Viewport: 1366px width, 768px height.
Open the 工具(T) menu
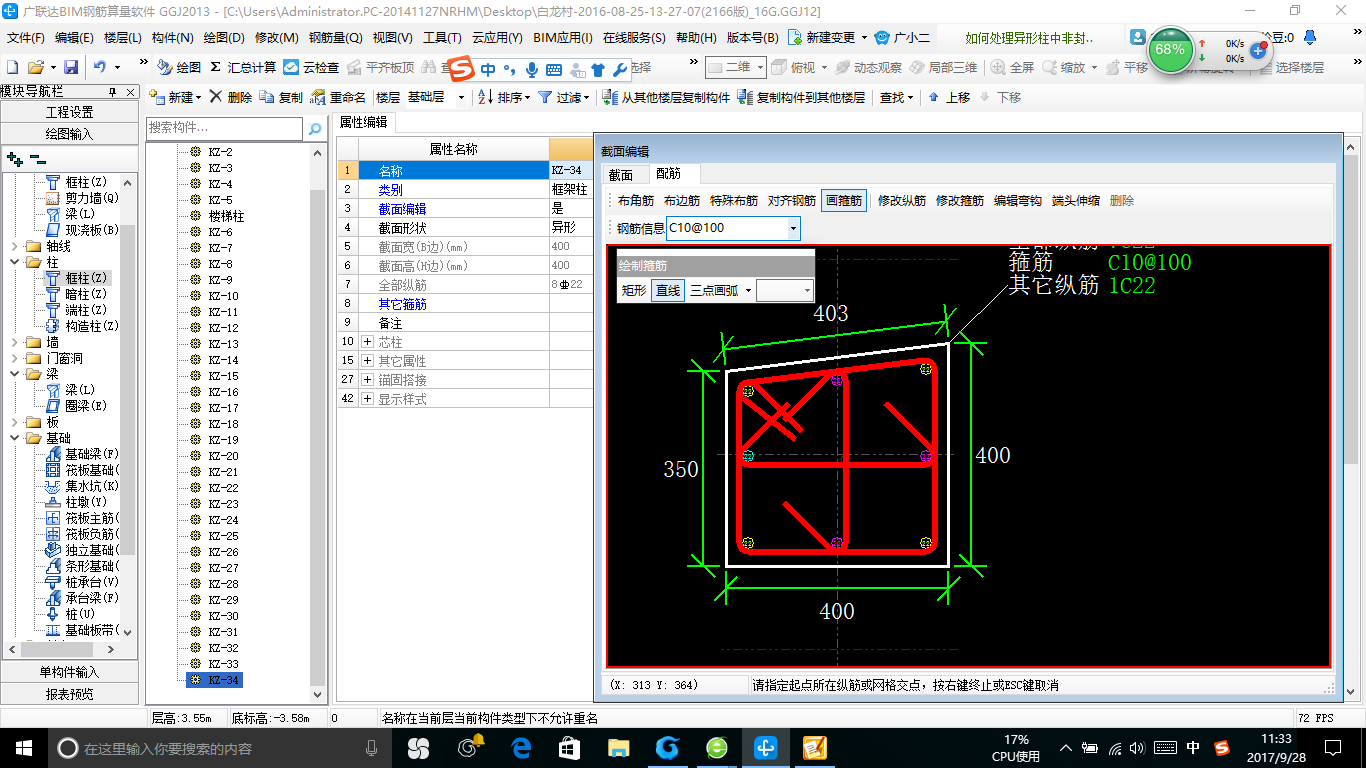point(442,37)
